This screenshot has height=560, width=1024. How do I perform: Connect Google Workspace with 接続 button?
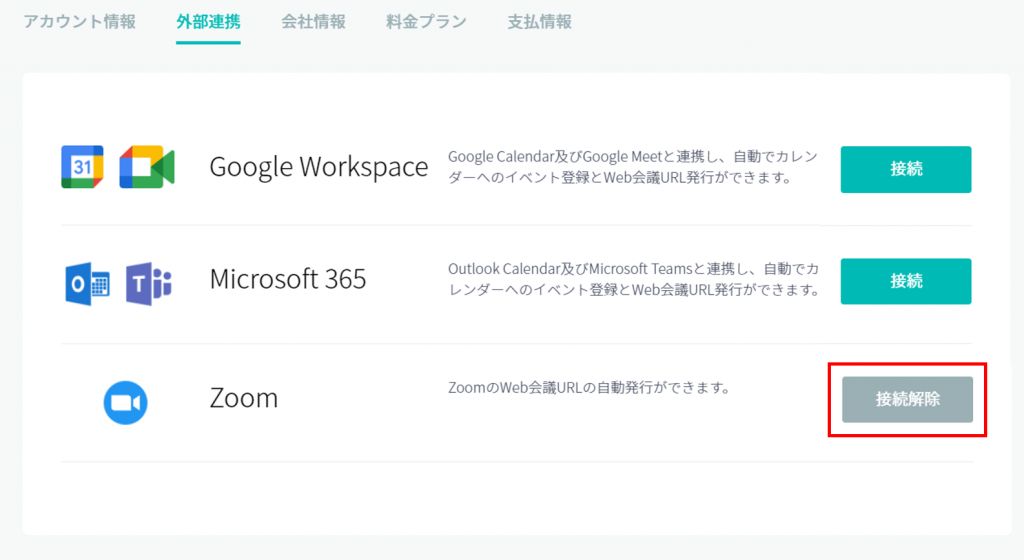pos(906,169)
